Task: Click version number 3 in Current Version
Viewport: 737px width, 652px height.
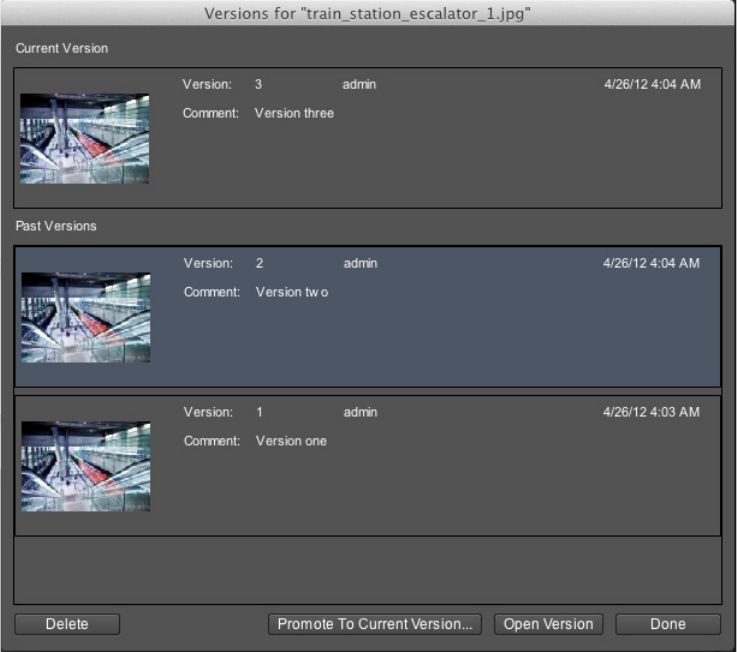Action: click(259, 85)
